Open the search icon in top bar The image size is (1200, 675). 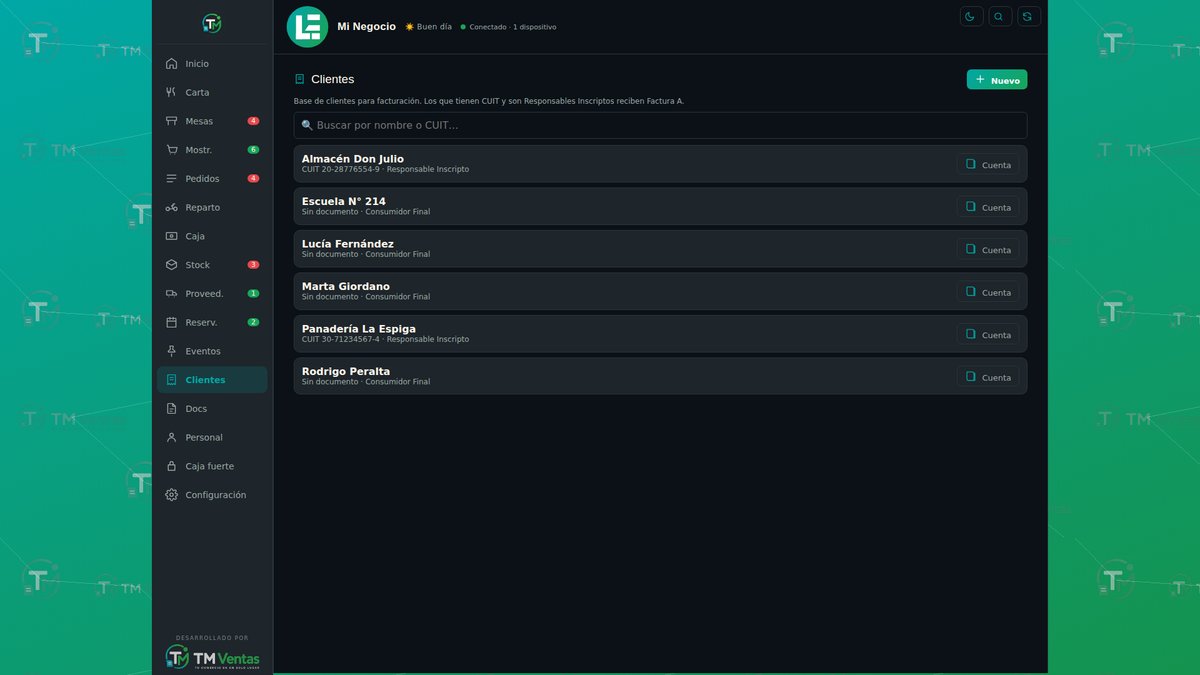pos(1000,16)
